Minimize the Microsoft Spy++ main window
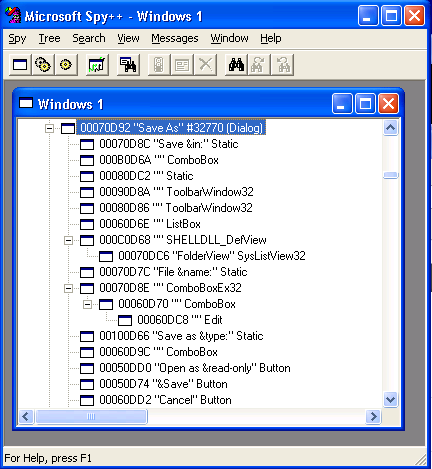This screenshot has width=432, height=469. click(368, 15)
